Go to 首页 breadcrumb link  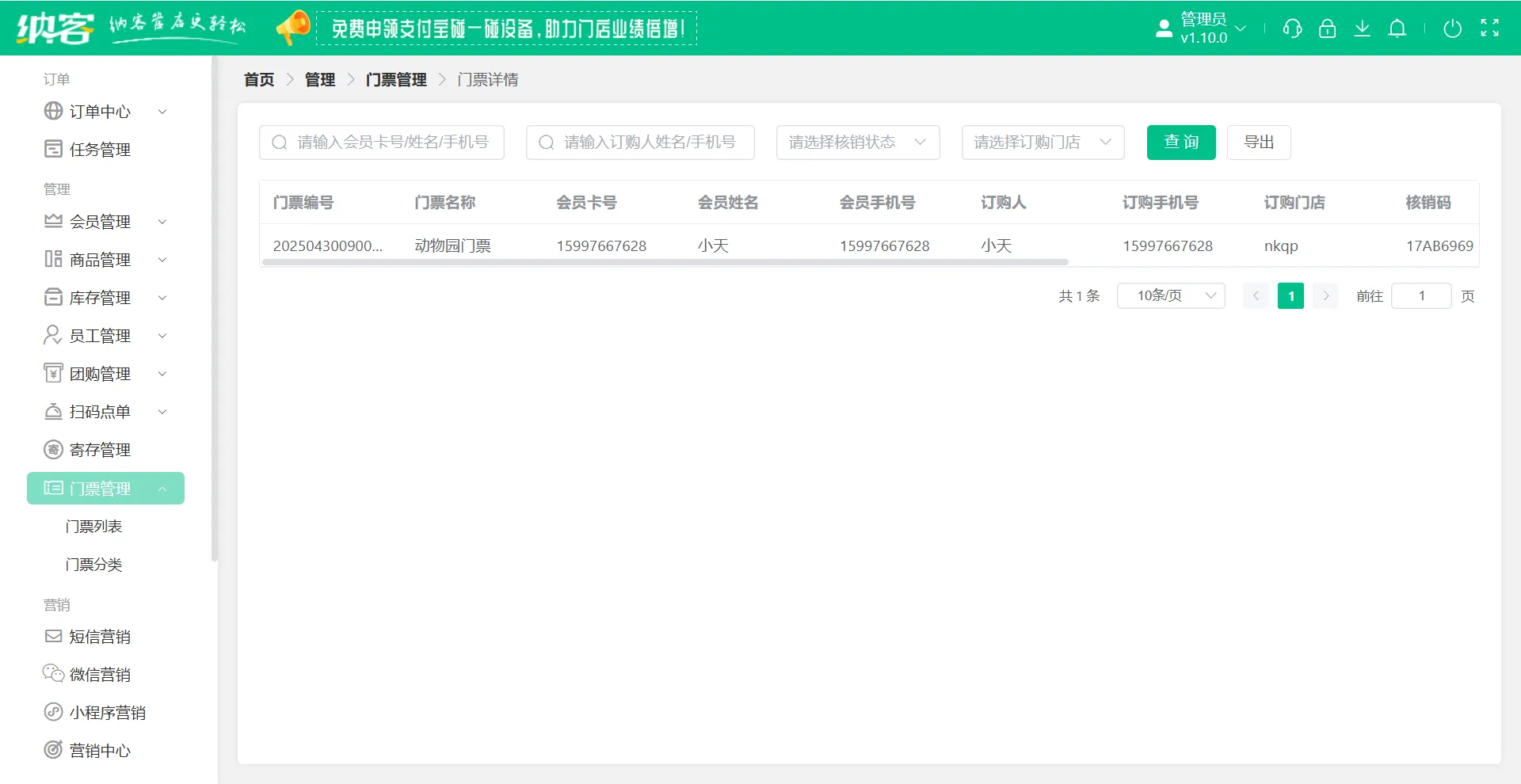[x=259, y=80]
